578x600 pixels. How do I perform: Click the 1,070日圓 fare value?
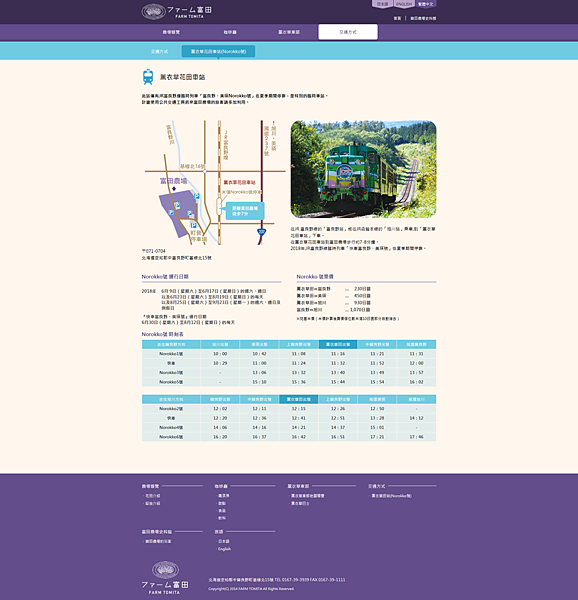pyautogui.click(x=360, y=310)
